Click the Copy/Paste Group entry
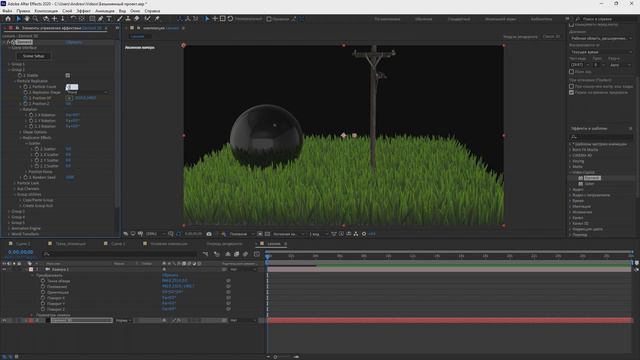 38,200
